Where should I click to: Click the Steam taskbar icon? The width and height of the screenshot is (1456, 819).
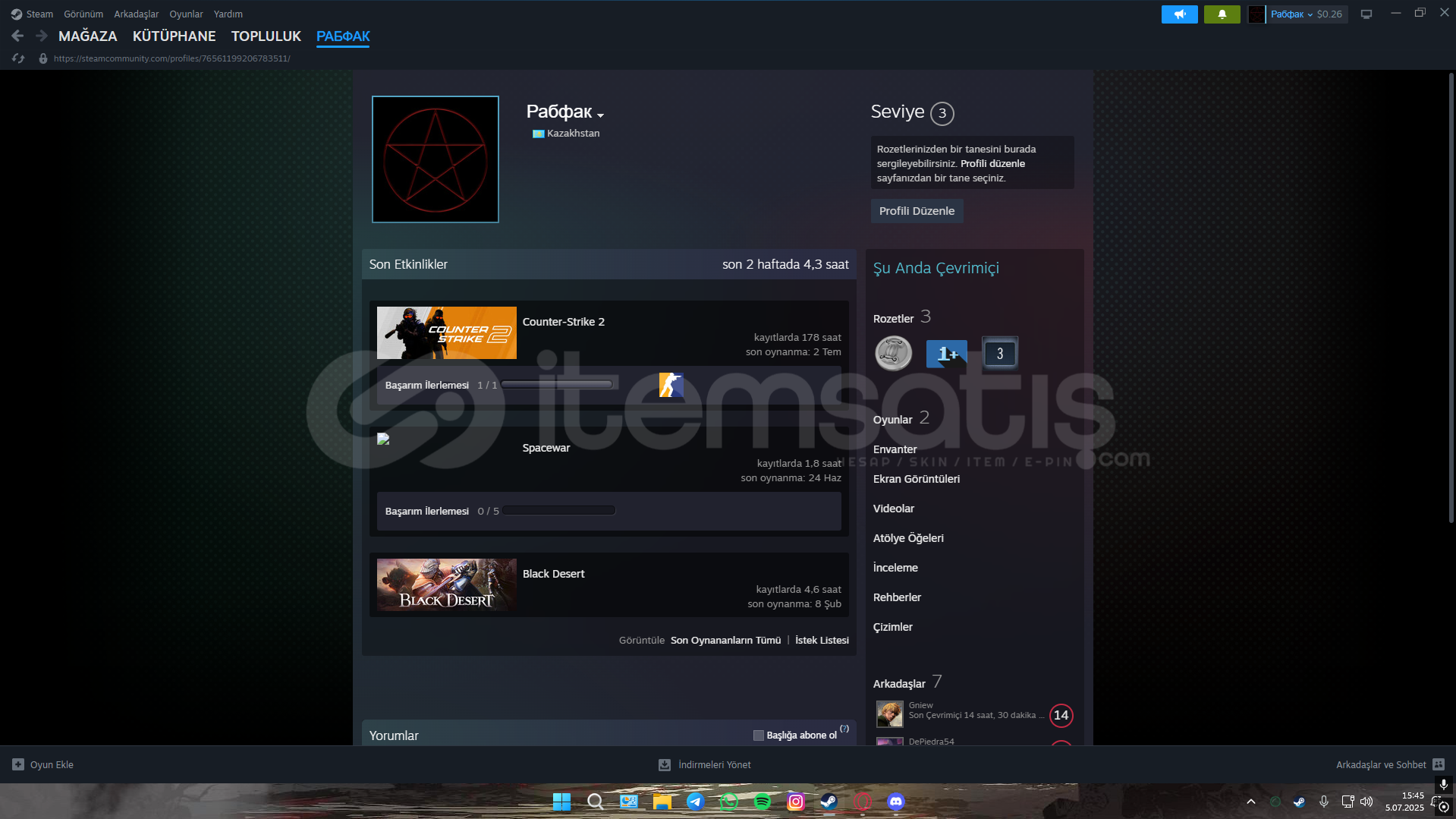(829, 802)
